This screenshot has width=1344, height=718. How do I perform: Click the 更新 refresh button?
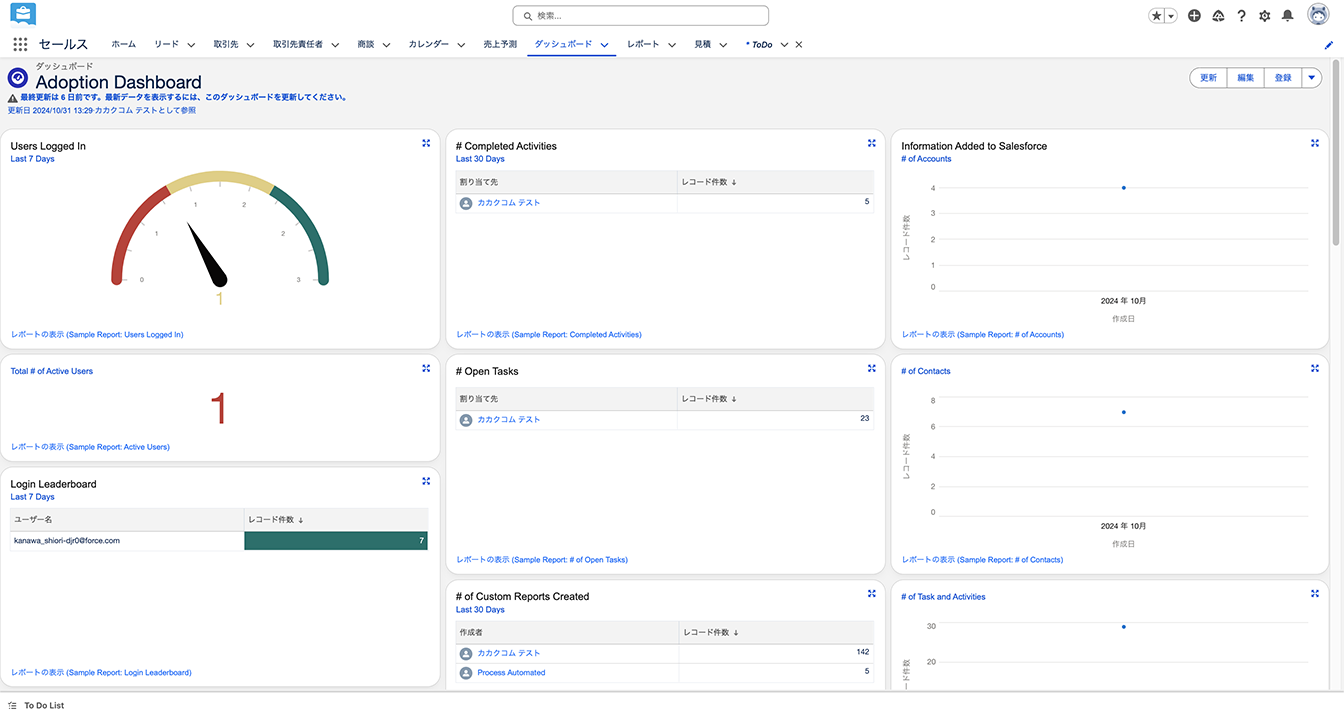click(1208, 78)
